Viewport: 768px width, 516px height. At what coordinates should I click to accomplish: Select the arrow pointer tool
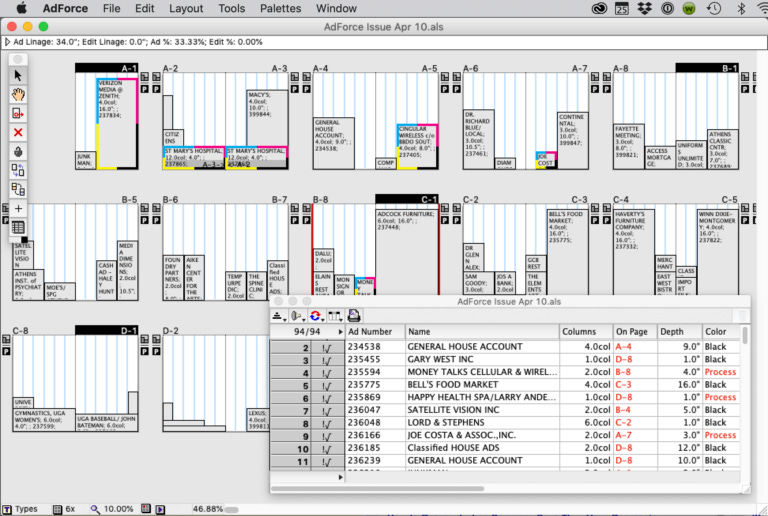tap(18, 76)
